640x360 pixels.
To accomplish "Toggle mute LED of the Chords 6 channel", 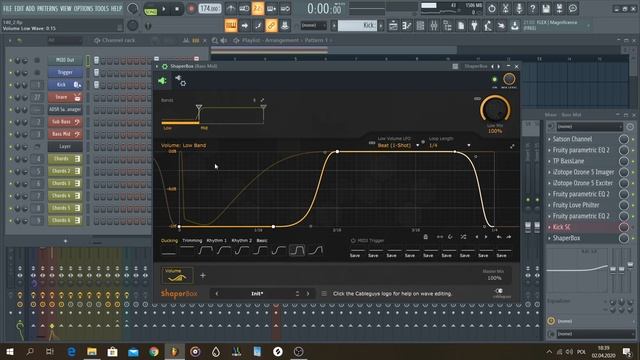I will (x=11, y=220).
